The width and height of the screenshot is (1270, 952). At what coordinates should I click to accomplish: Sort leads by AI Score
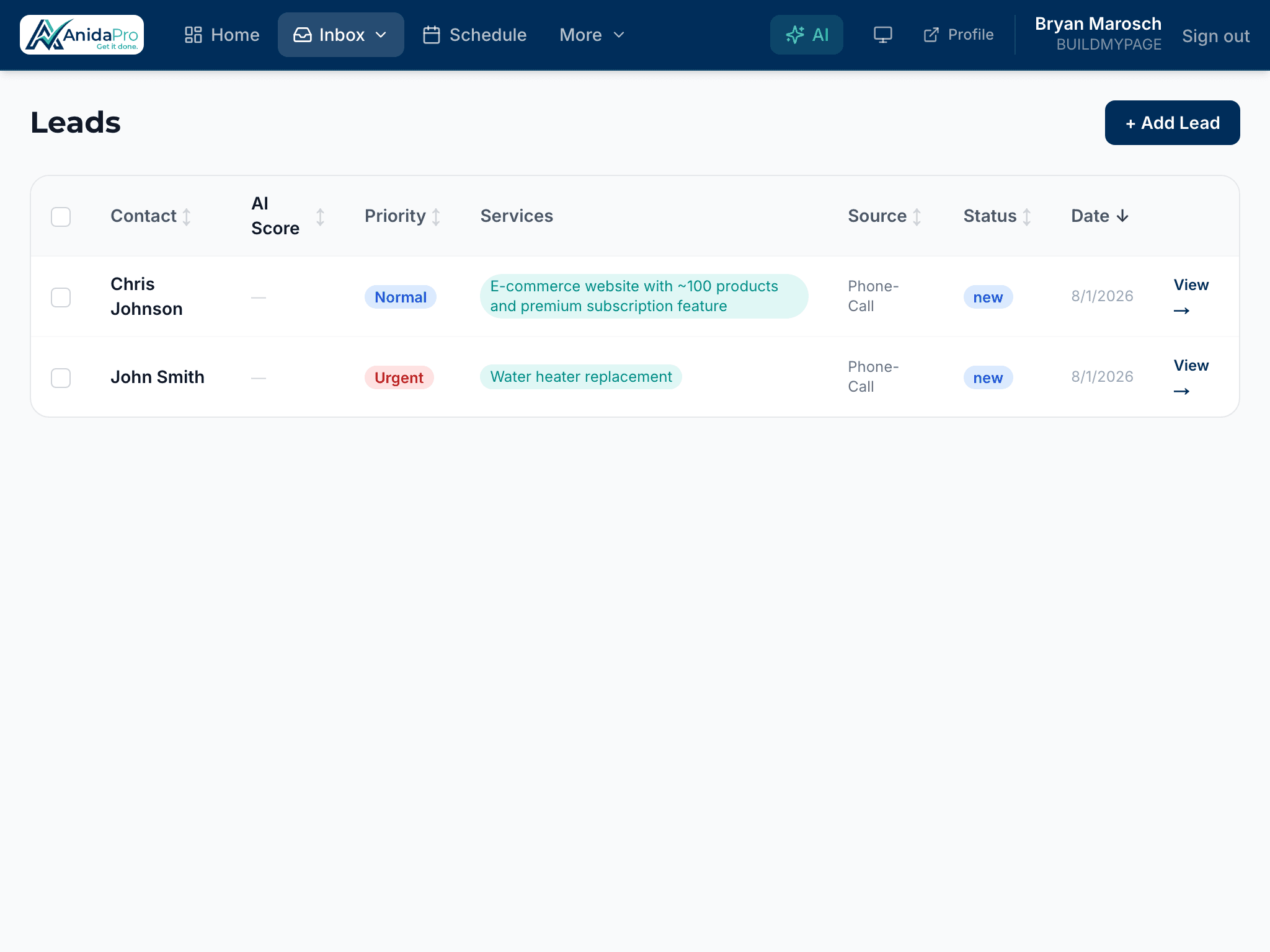coord(288,216)
